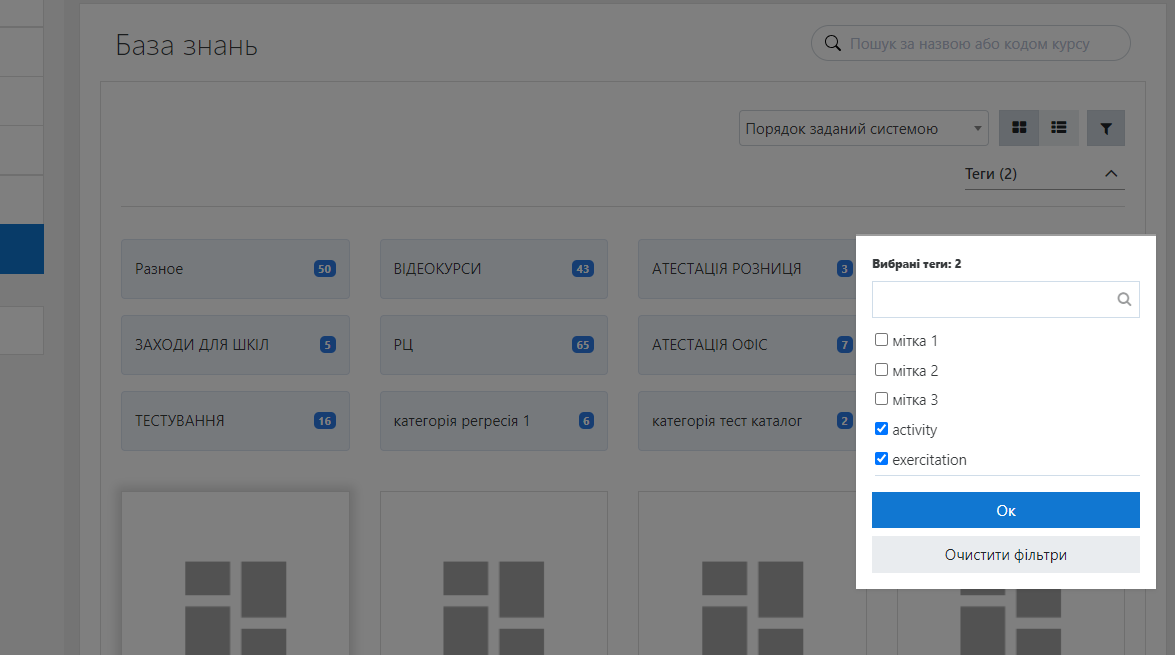The width and height of the screenshot is (1175, 655).
Task: Open the 'РЦ' category
Action: (494, 345)
